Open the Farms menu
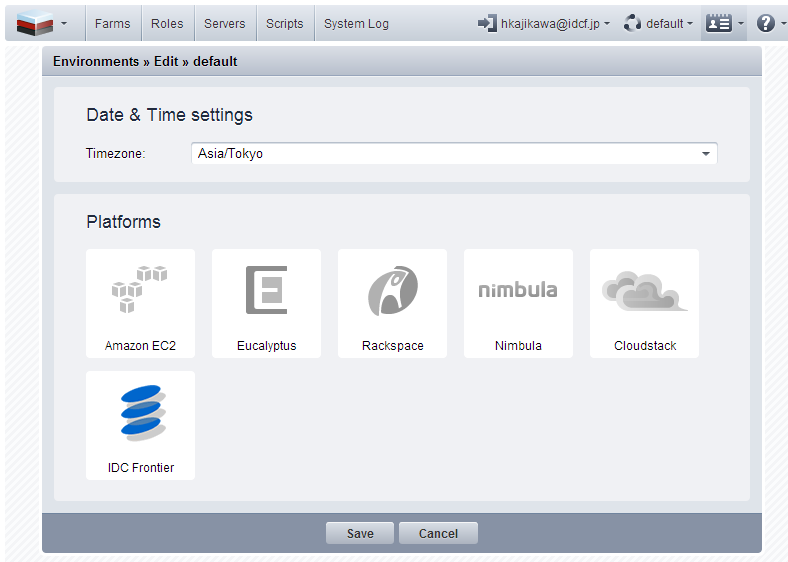 click(113, 24)
